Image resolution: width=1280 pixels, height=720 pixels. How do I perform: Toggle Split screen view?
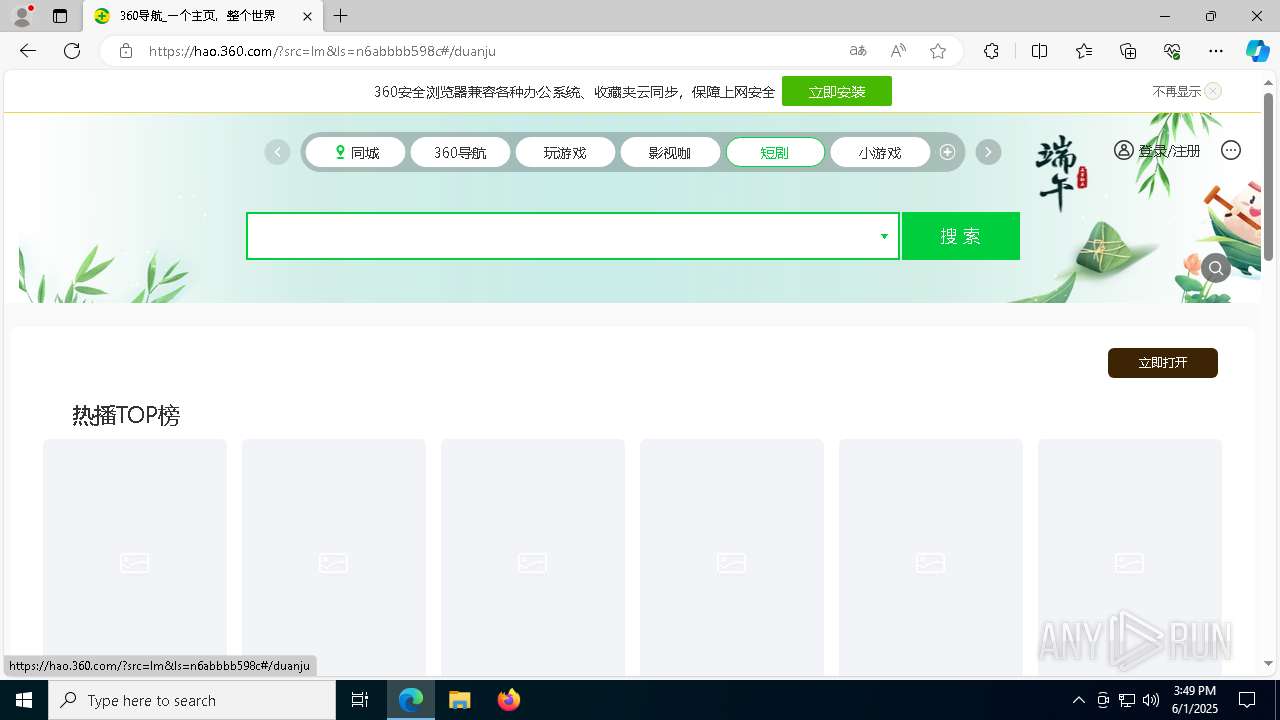[x=1039, y=51]
